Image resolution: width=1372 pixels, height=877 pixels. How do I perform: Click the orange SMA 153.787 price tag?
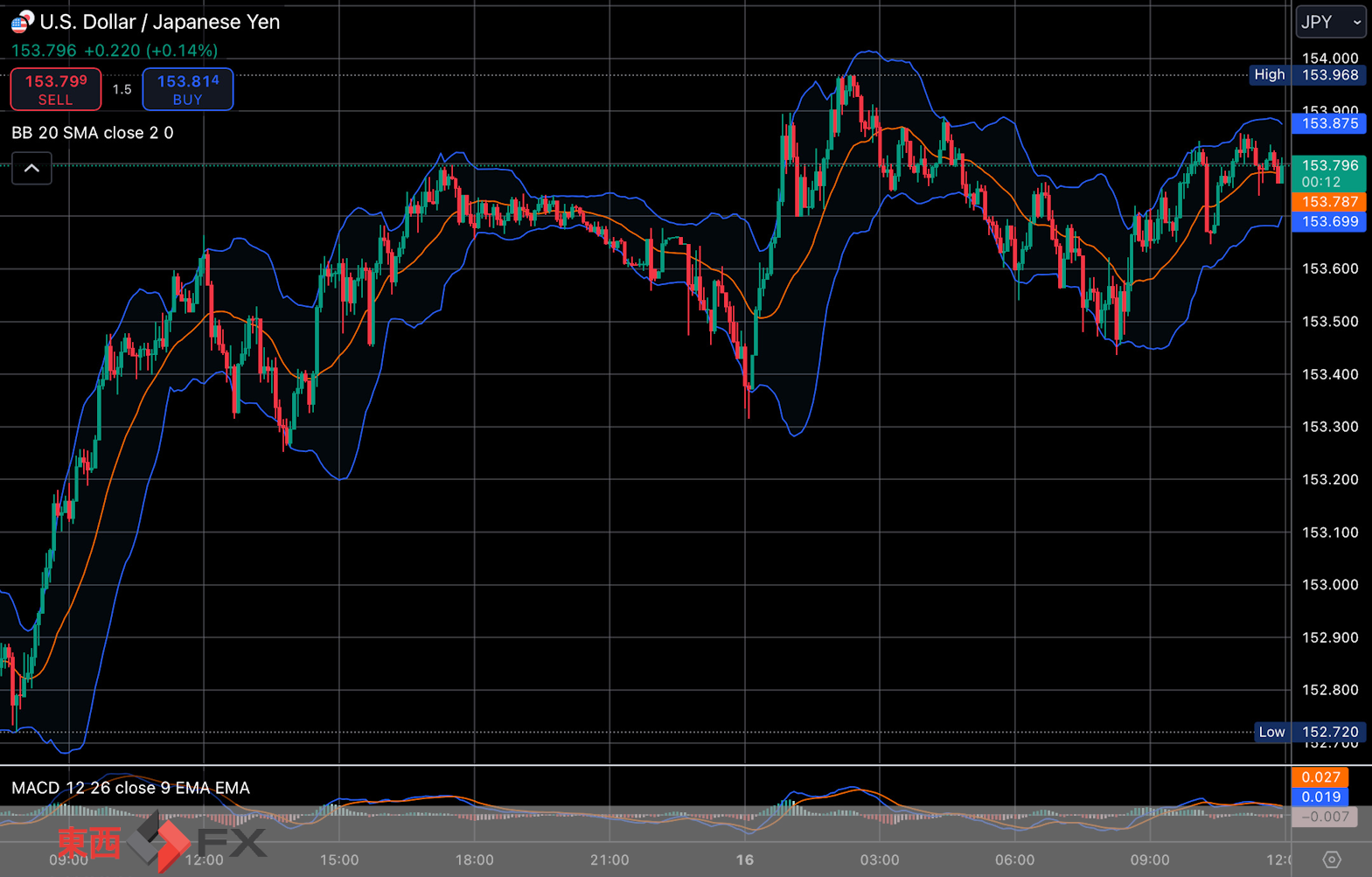pyautogui.click(x=1329, y=202)
